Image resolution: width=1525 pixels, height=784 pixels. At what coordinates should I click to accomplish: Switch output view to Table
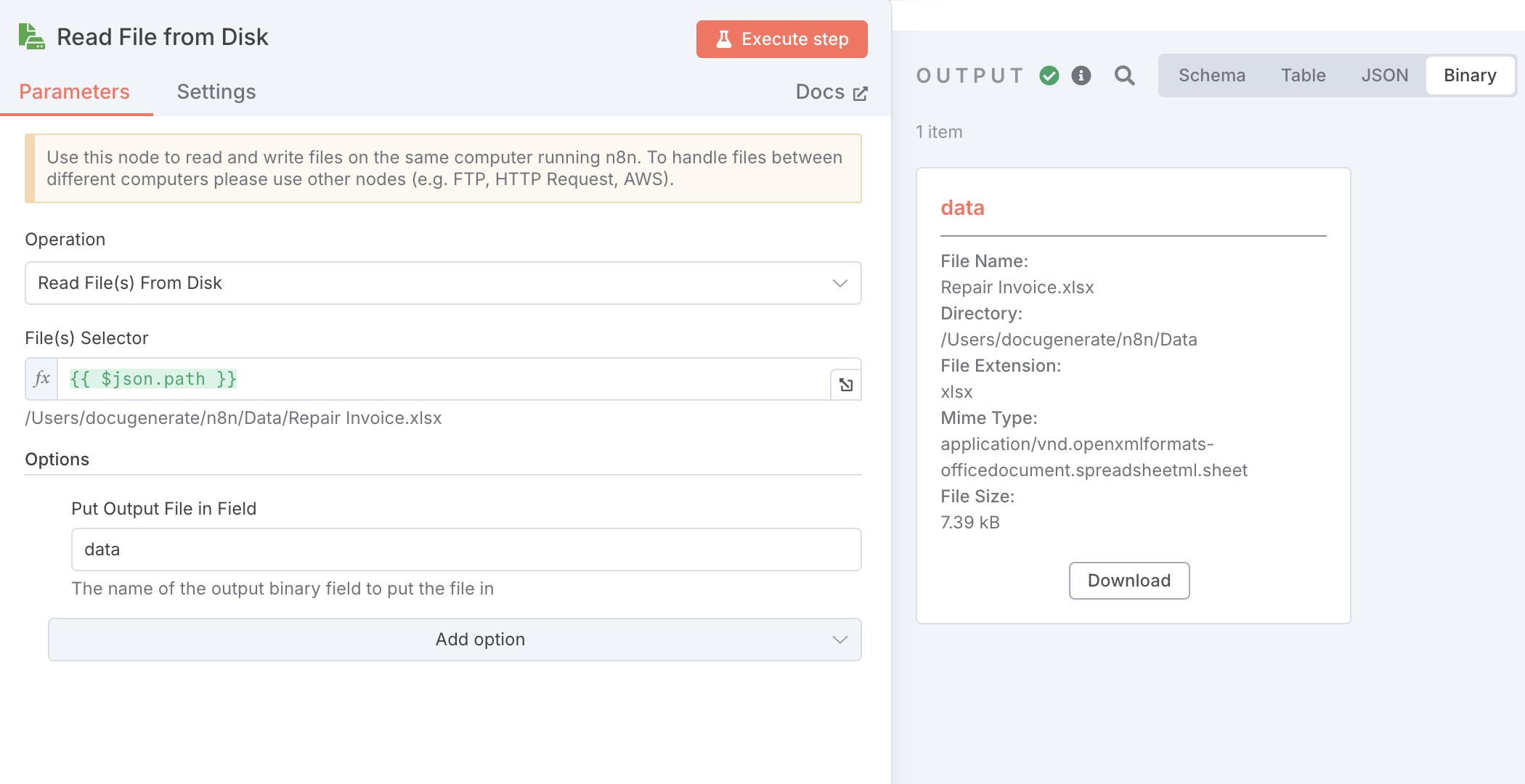1303,75
